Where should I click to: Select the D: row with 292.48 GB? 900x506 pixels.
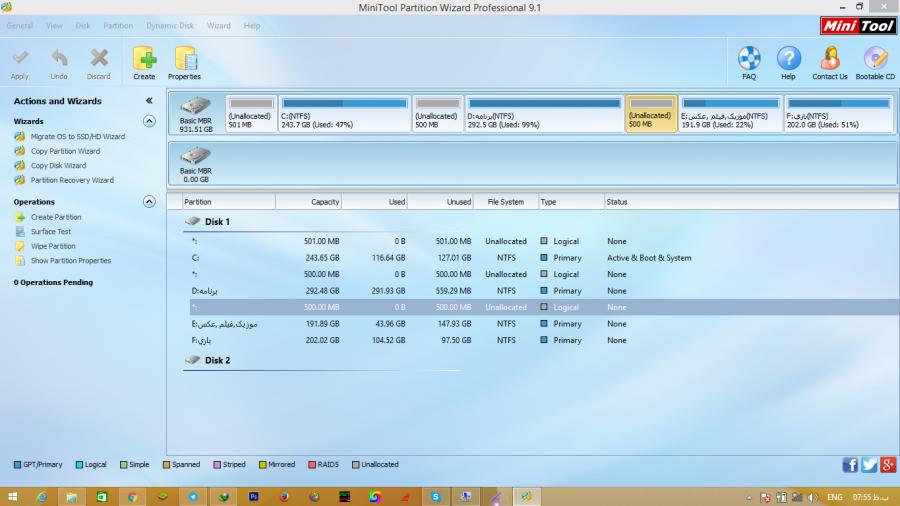click(544, 291)
